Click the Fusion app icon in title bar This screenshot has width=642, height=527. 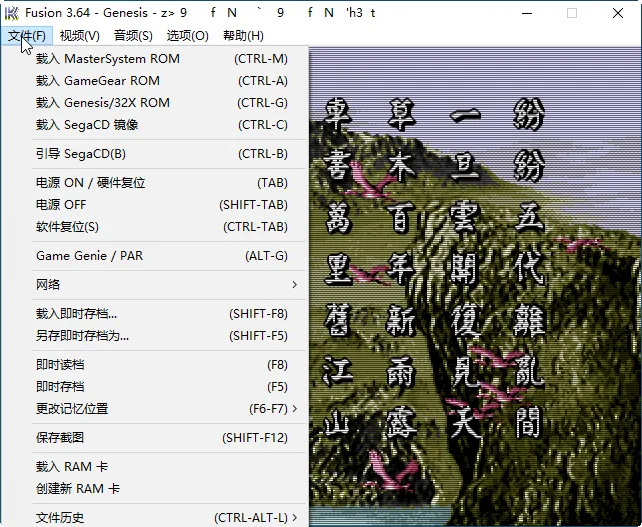pyautogui.click(x=11, y=13)
